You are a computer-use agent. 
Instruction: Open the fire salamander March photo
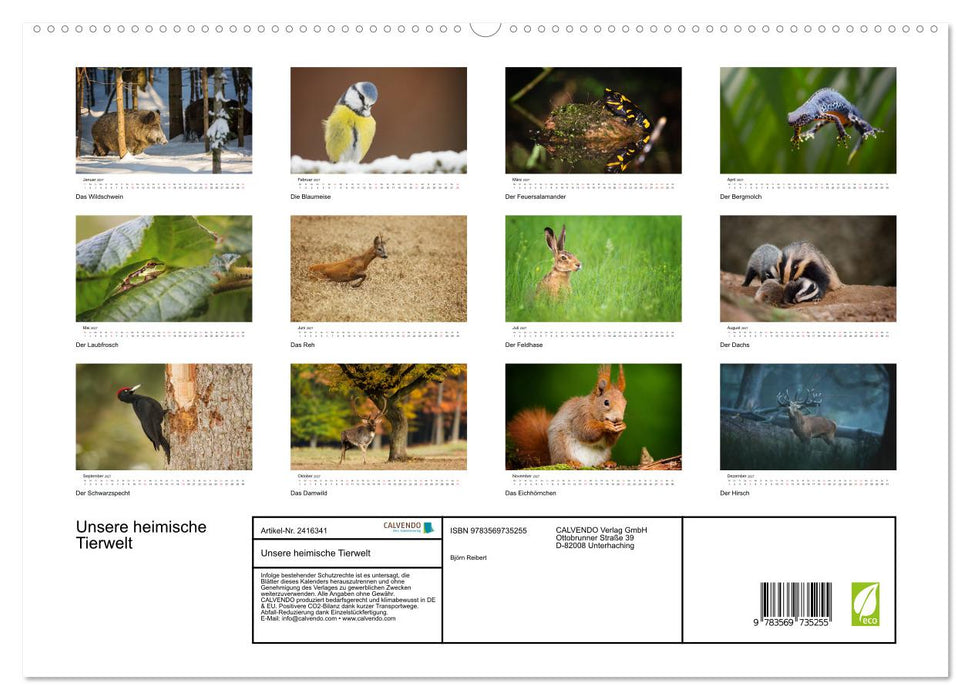click(x=593, y=120)
